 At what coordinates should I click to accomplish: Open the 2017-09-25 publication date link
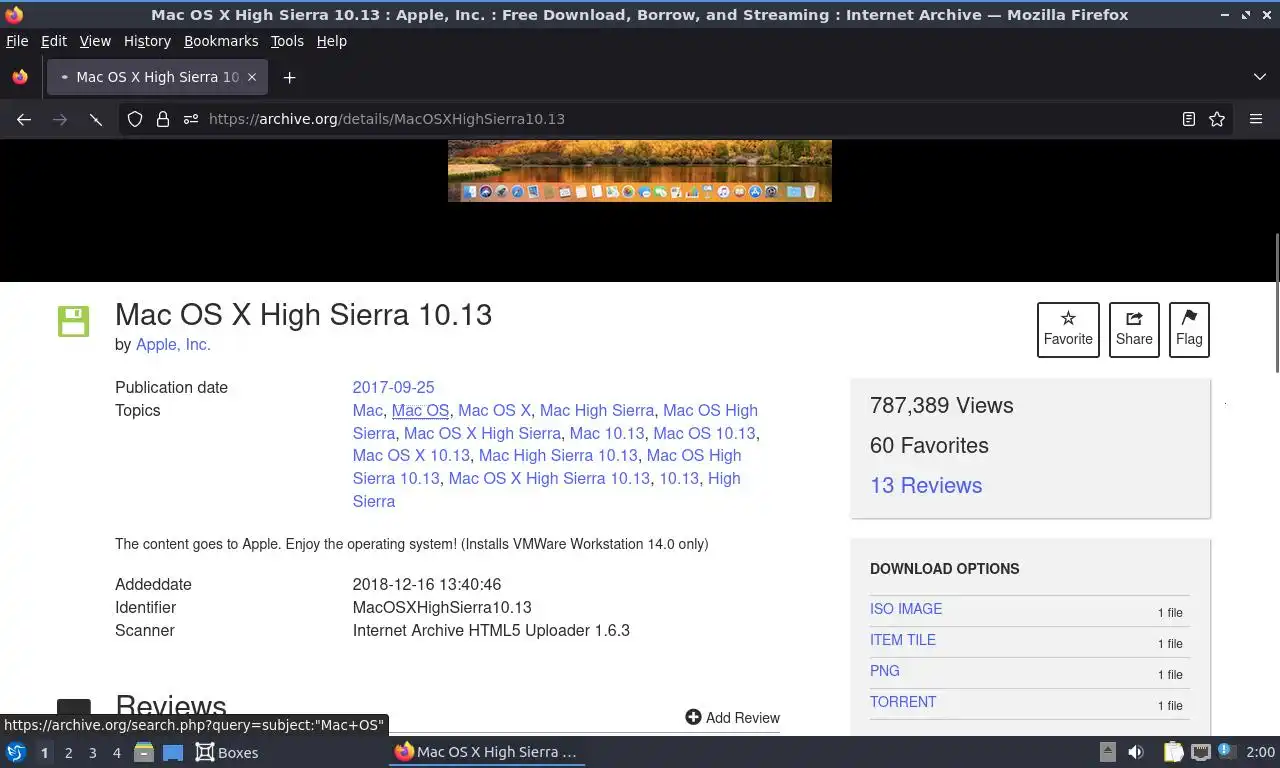click(x=393, y=387)
